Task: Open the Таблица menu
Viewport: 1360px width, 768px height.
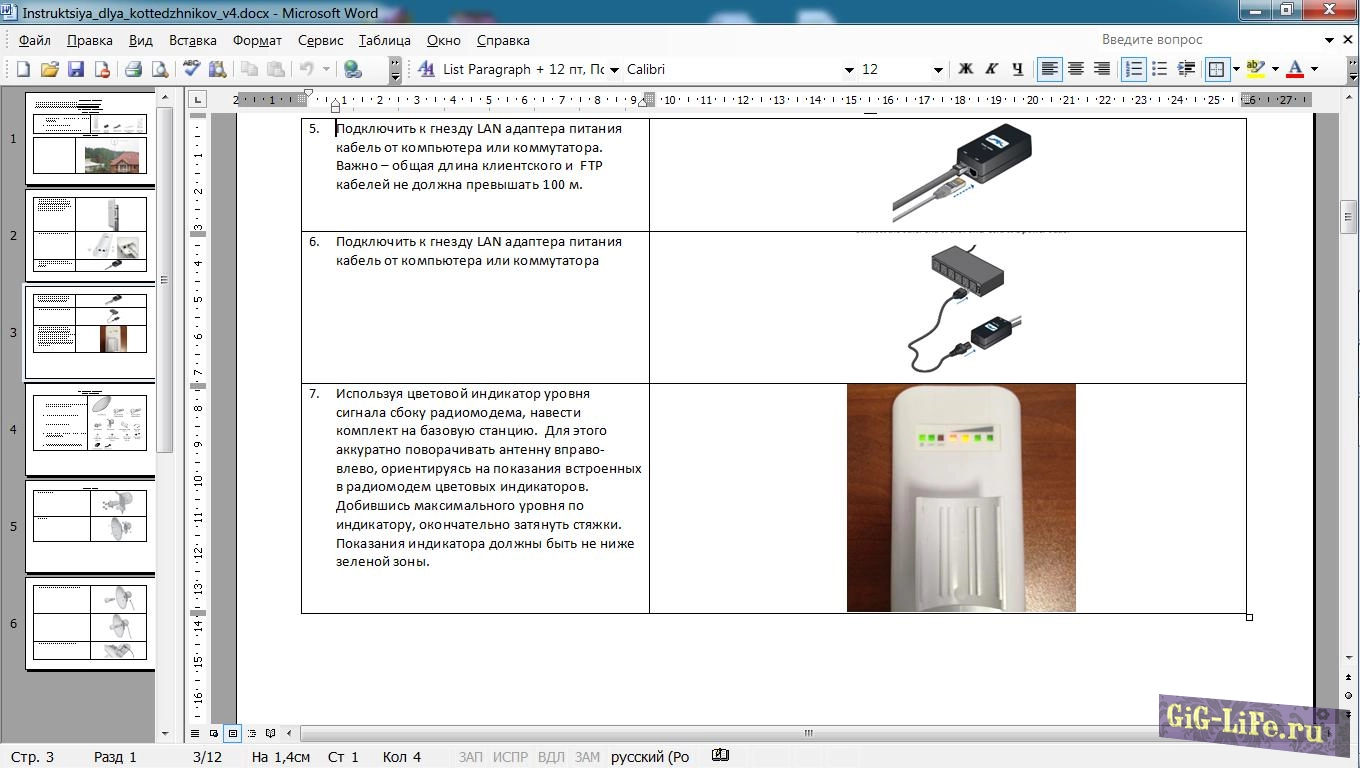Action: tap(384, 40)
